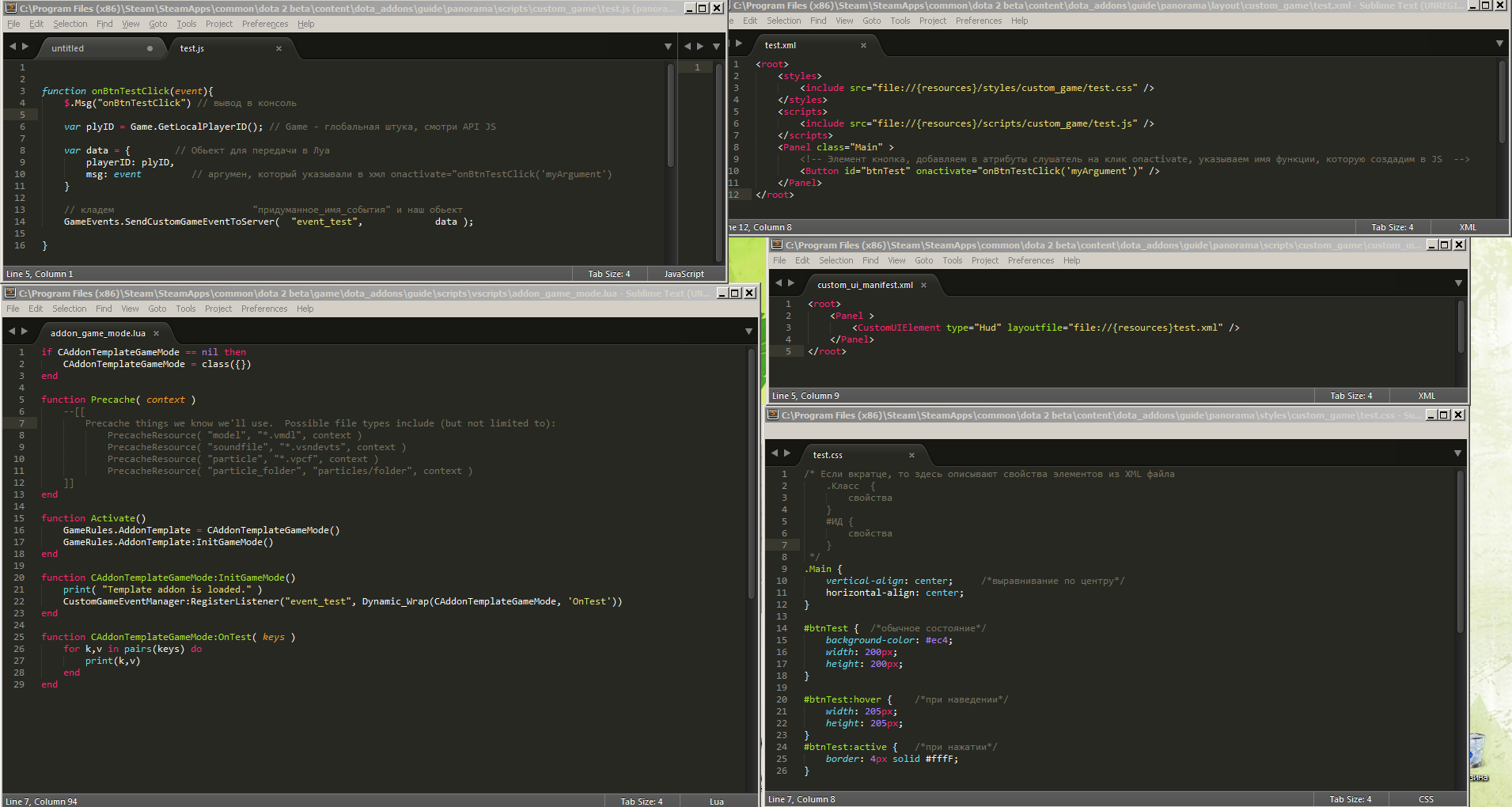Go to previous tab in test.css window
This screenshot has width=1512, height=807.
775,453
